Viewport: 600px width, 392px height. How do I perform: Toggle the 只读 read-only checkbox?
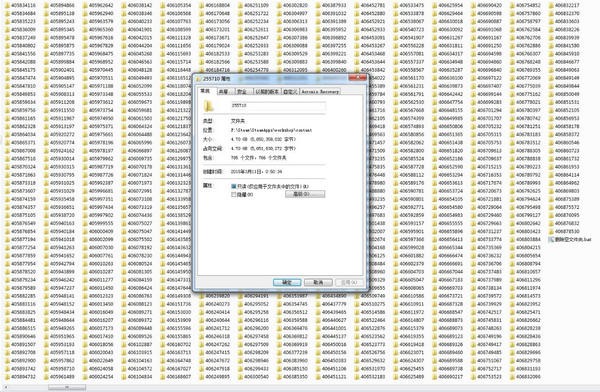(233, 186)
